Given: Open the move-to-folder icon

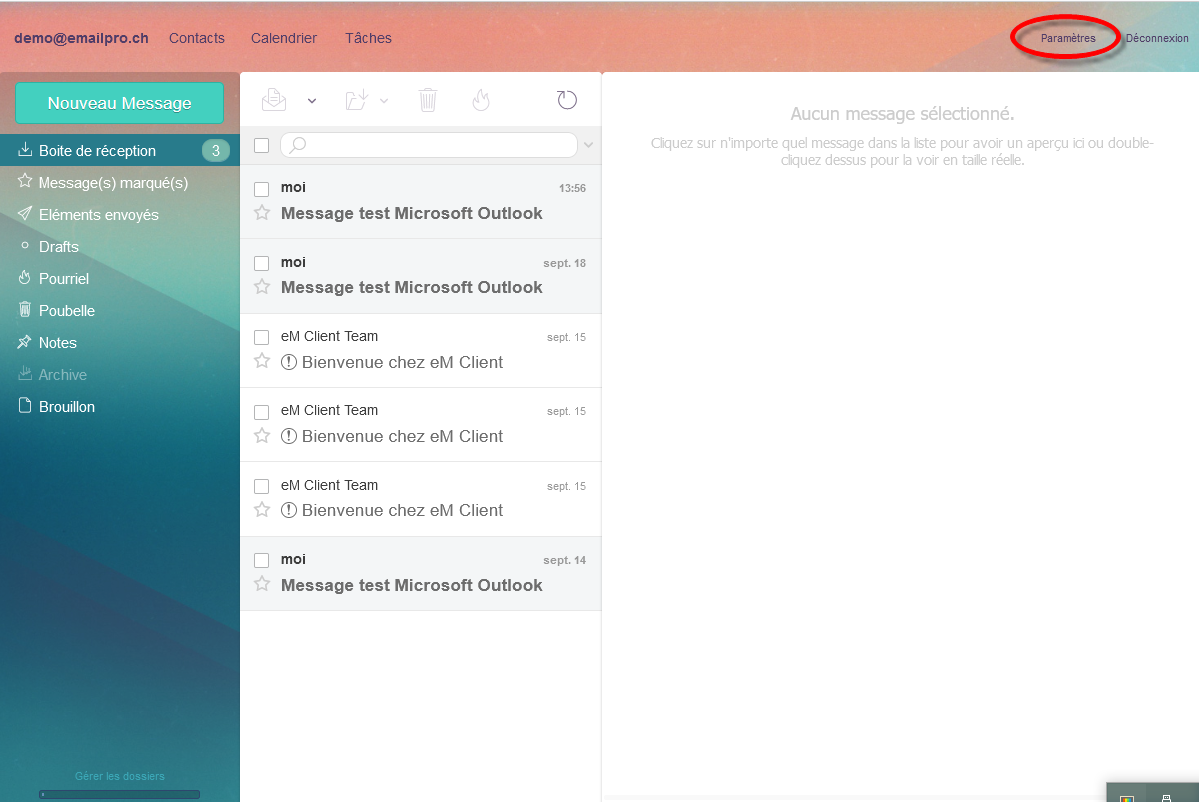Looking at the screenshot, I should (x=357, y=100).
